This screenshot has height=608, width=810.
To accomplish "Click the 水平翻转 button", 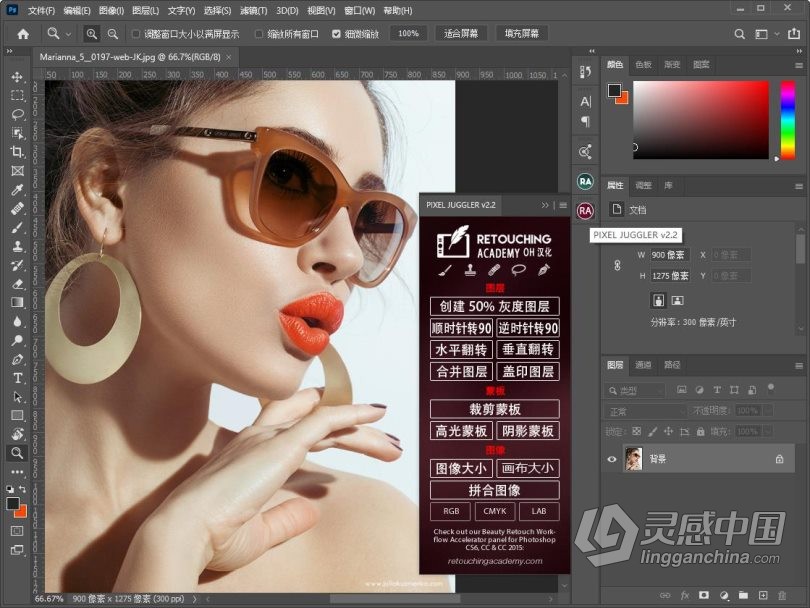I will (461, 350).
